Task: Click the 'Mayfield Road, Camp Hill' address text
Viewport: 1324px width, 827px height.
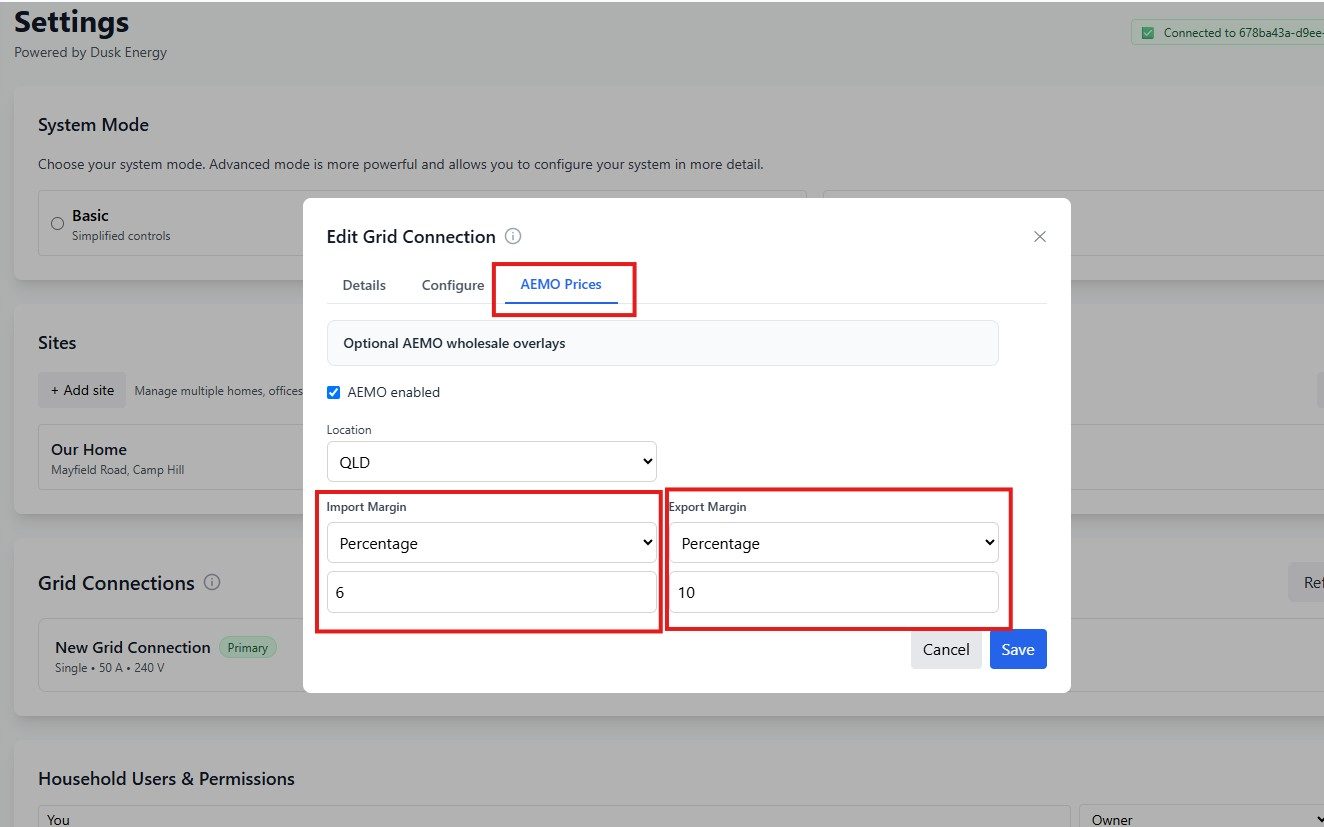Action: [x=117, y=469]
